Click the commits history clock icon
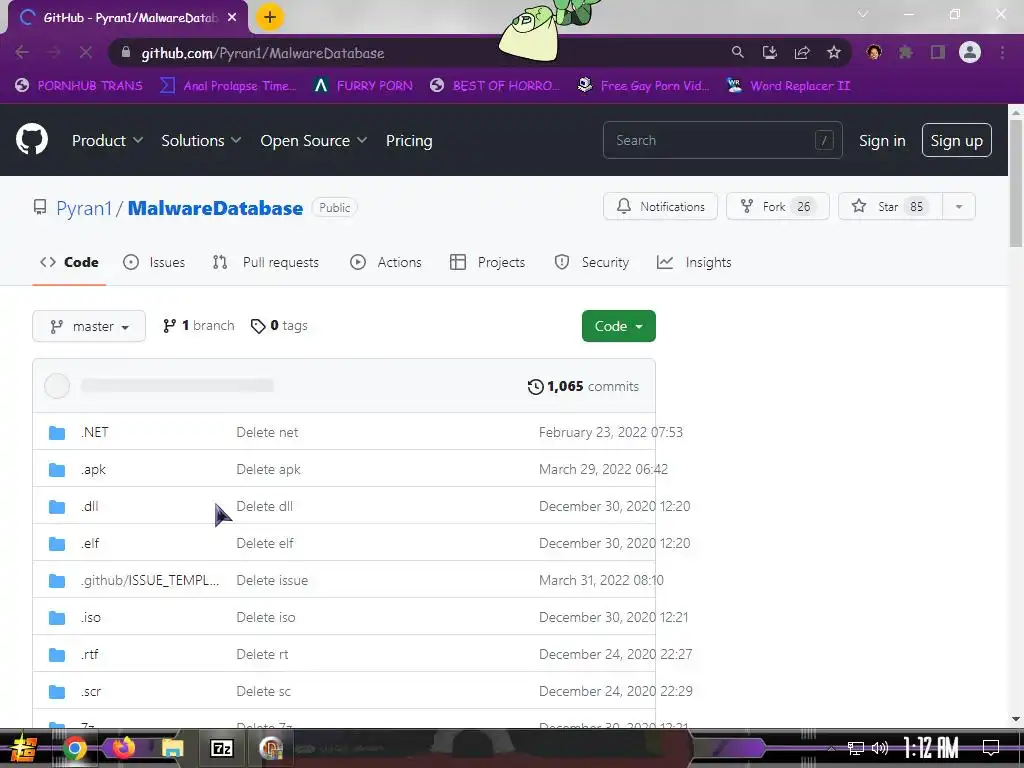Image resolution: width=1024 pixels, height=768 pixels. 536,387
